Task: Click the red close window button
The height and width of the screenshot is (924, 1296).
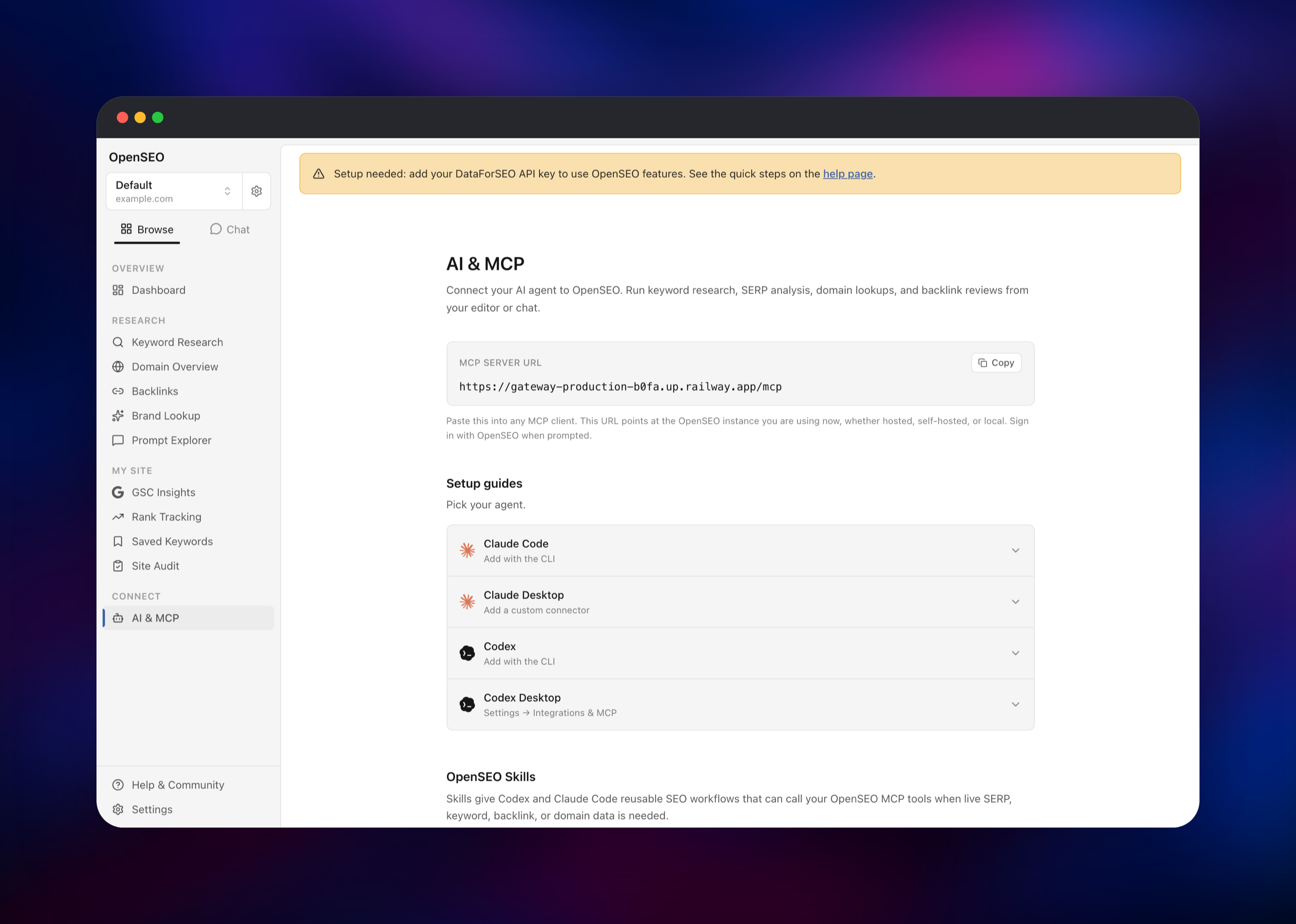Action: (x=122, y=117)
